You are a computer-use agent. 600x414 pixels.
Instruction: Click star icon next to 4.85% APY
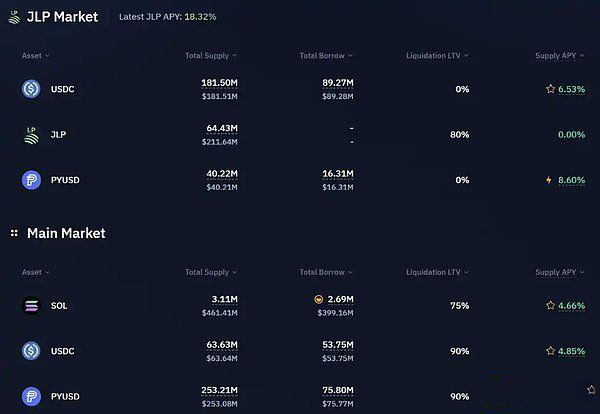click(x=550, y=351)
